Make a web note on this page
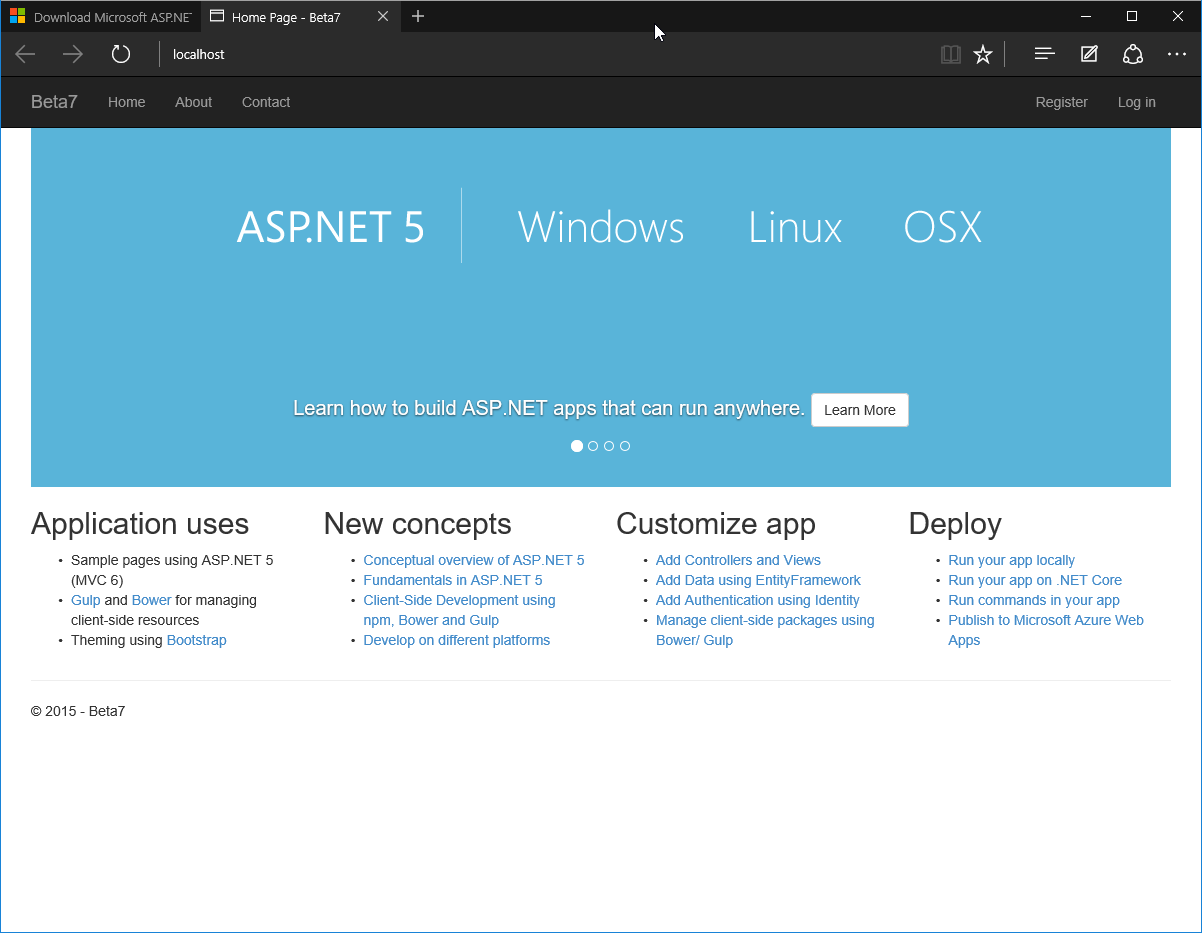 click(1088, 54)
